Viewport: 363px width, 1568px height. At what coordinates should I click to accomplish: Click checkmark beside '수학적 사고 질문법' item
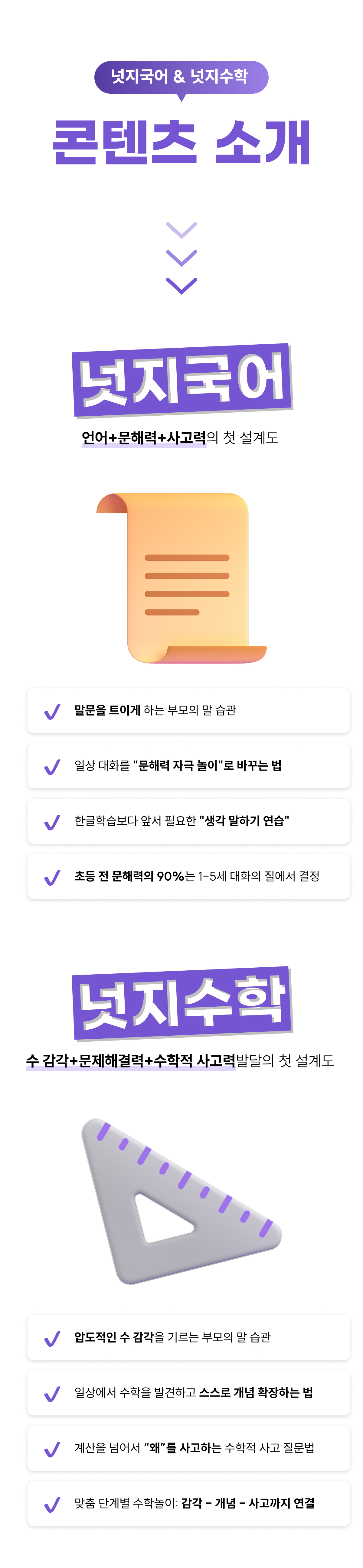point(52,1449)
